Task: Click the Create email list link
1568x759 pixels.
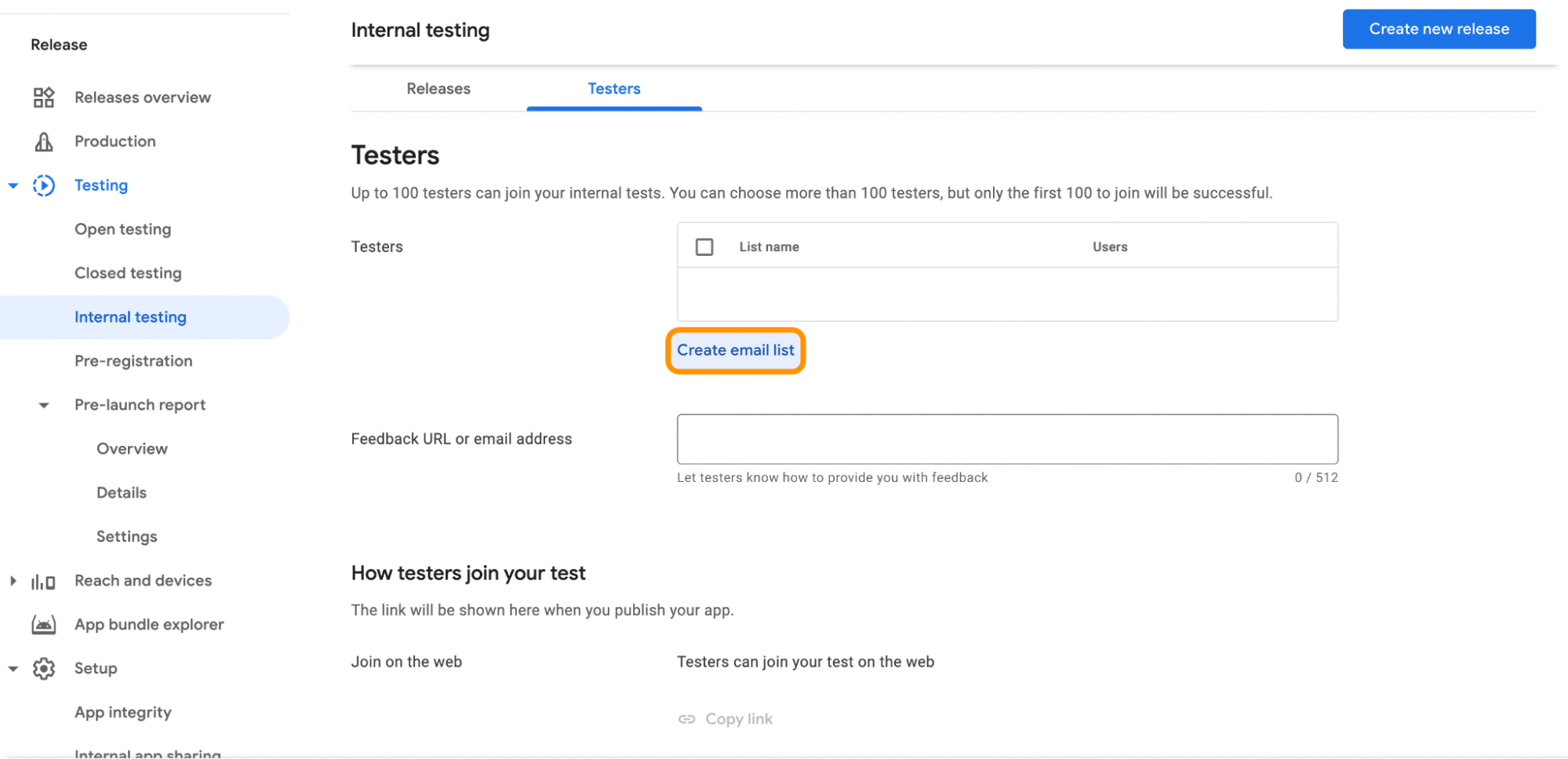Action: click(735, 350)
